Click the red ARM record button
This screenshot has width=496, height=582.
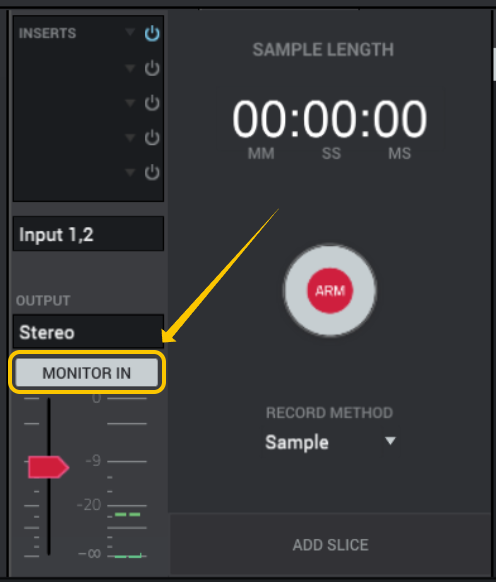pyautogui.click(x=330, y=290)
